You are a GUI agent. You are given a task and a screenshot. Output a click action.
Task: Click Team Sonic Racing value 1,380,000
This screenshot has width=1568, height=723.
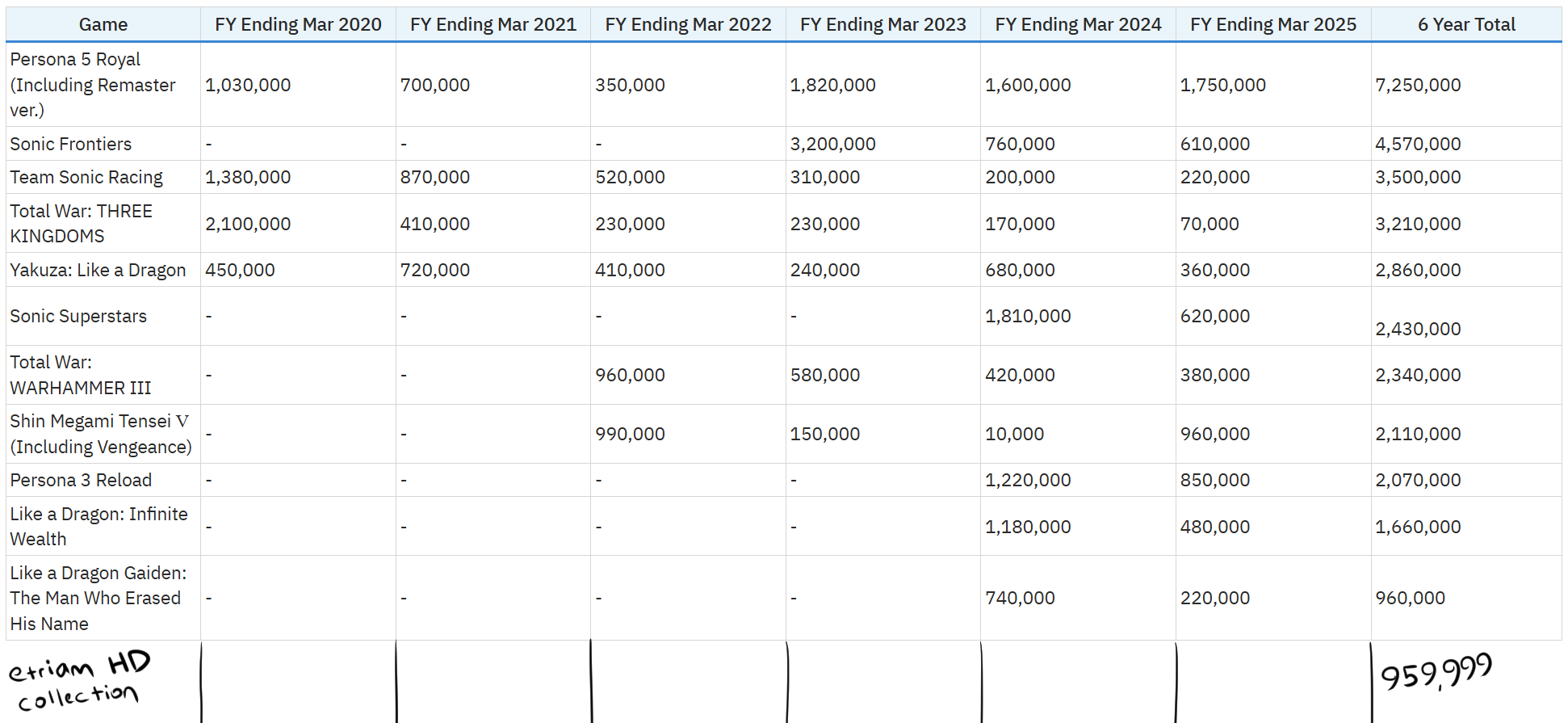point(248,177)
